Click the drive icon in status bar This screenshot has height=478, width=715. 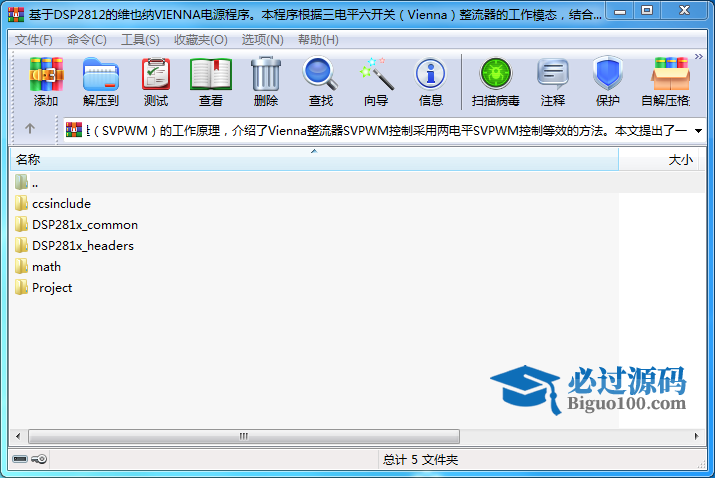pyautogui.click(x=20, y=459)
